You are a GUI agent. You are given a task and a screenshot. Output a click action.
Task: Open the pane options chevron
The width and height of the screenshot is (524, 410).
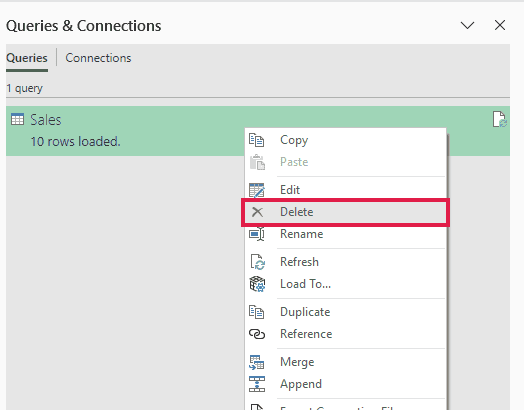coord(467,25)
